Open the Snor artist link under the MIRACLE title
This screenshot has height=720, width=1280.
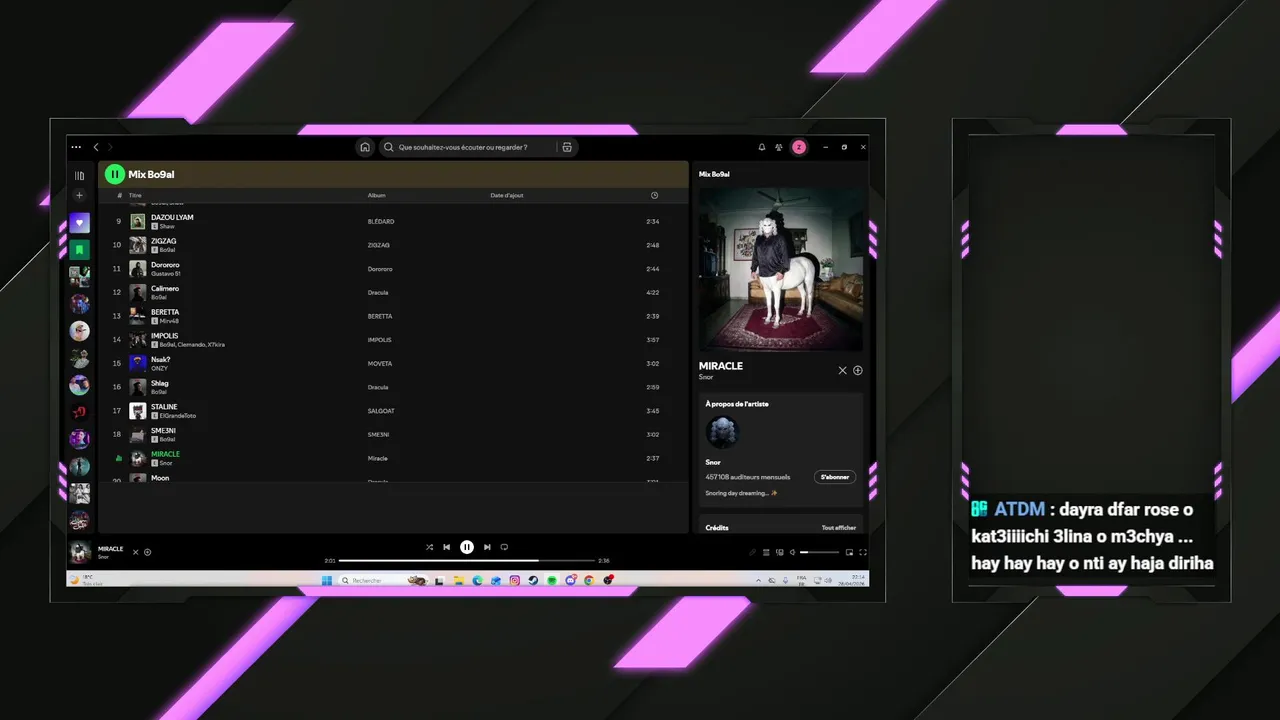(706, 377)
